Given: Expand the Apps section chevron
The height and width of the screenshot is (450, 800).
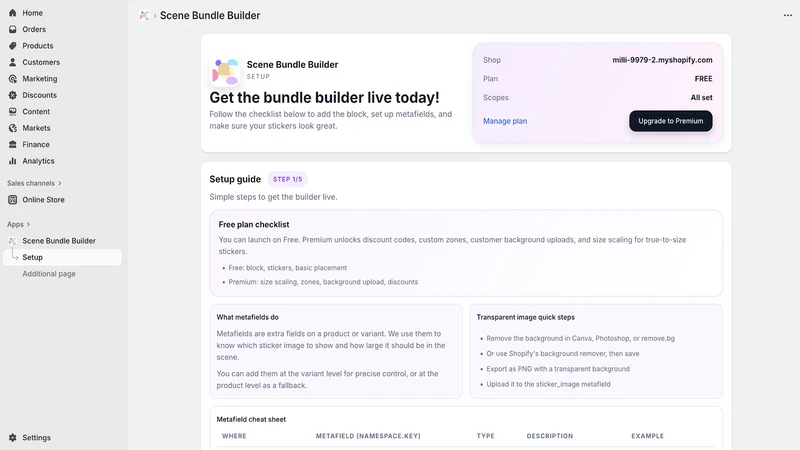Looking at the screenshot, I should pyautogui.click(x=29, y=224).
